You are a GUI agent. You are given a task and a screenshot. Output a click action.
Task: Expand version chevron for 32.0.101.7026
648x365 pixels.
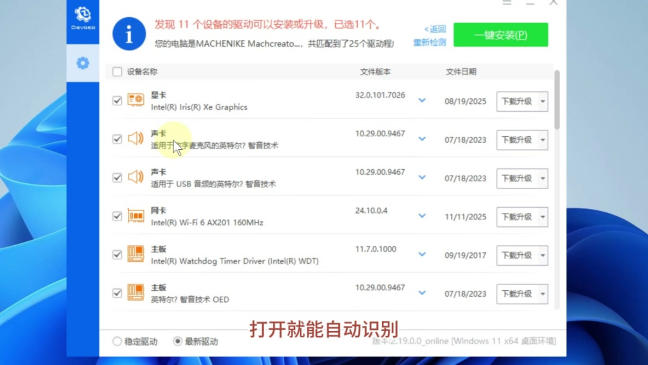tap(422, 100)
